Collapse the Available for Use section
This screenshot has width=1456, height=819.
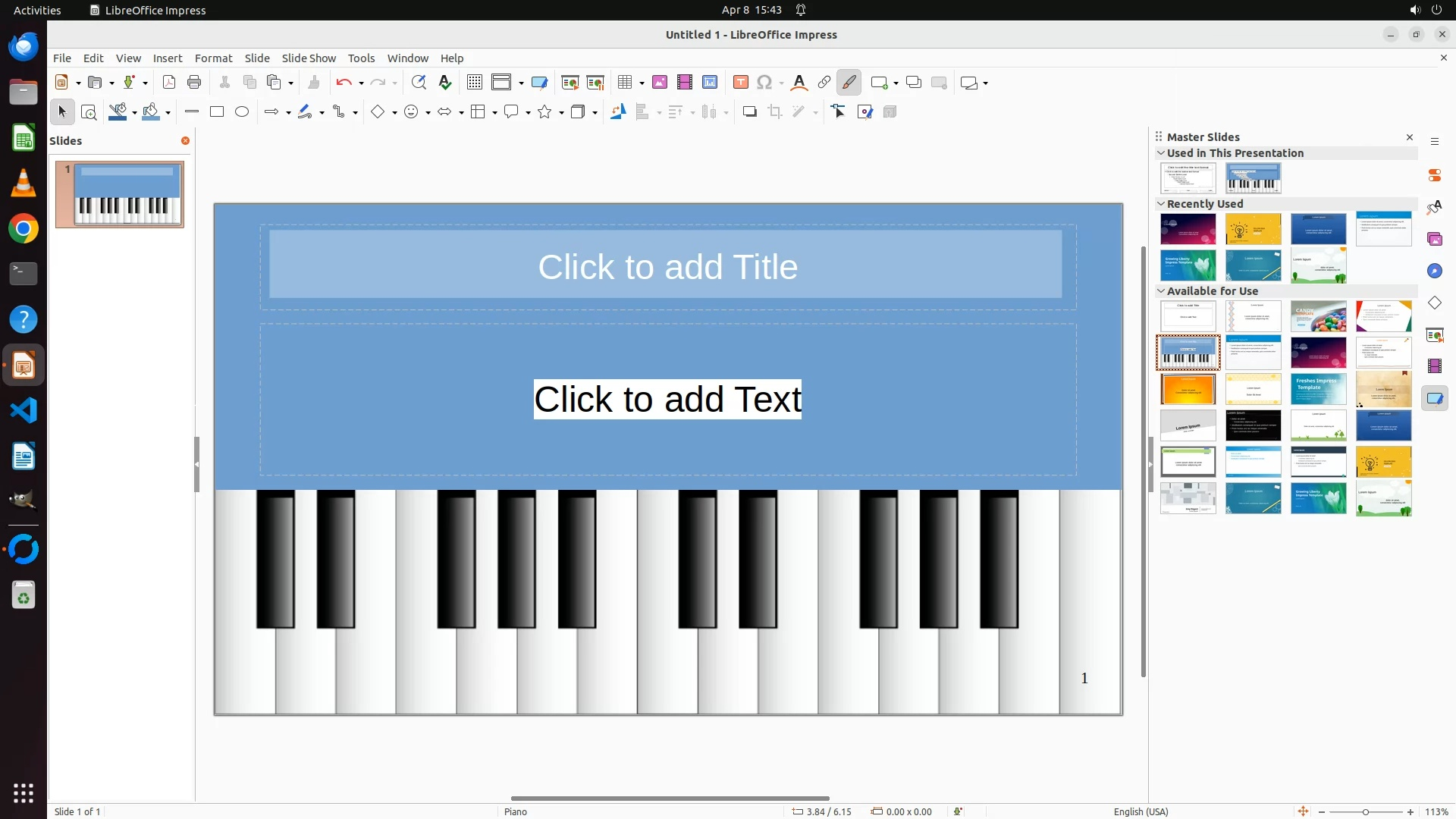tap(1161, 291)
